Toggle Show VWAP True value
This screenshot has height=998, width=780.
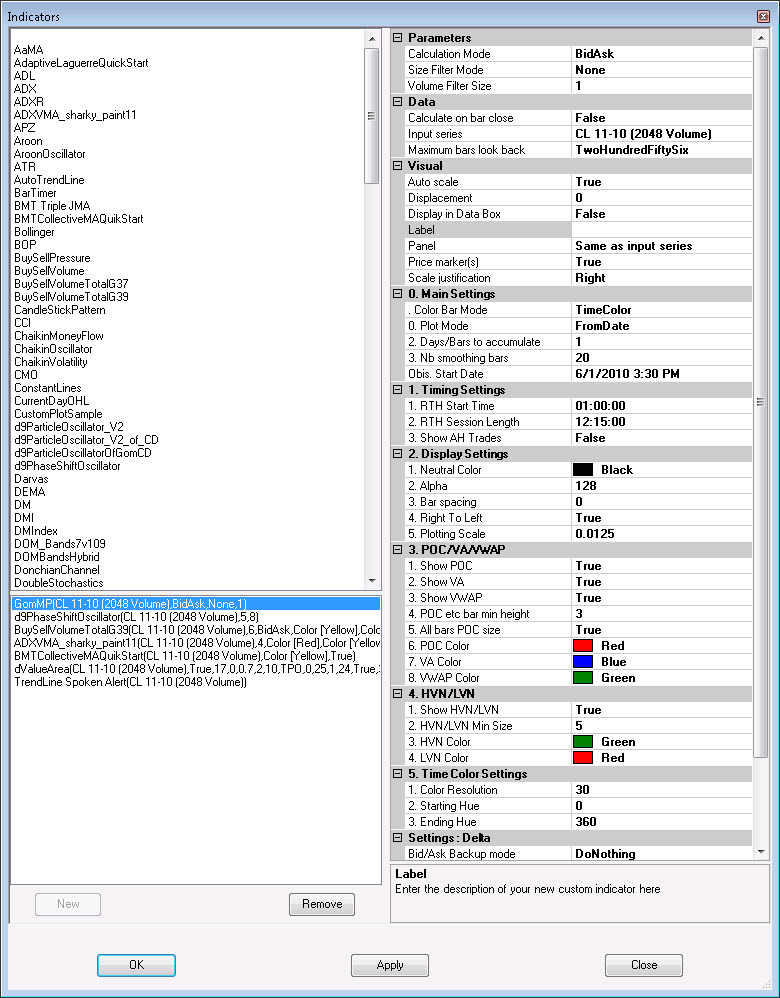coord(662,598)
